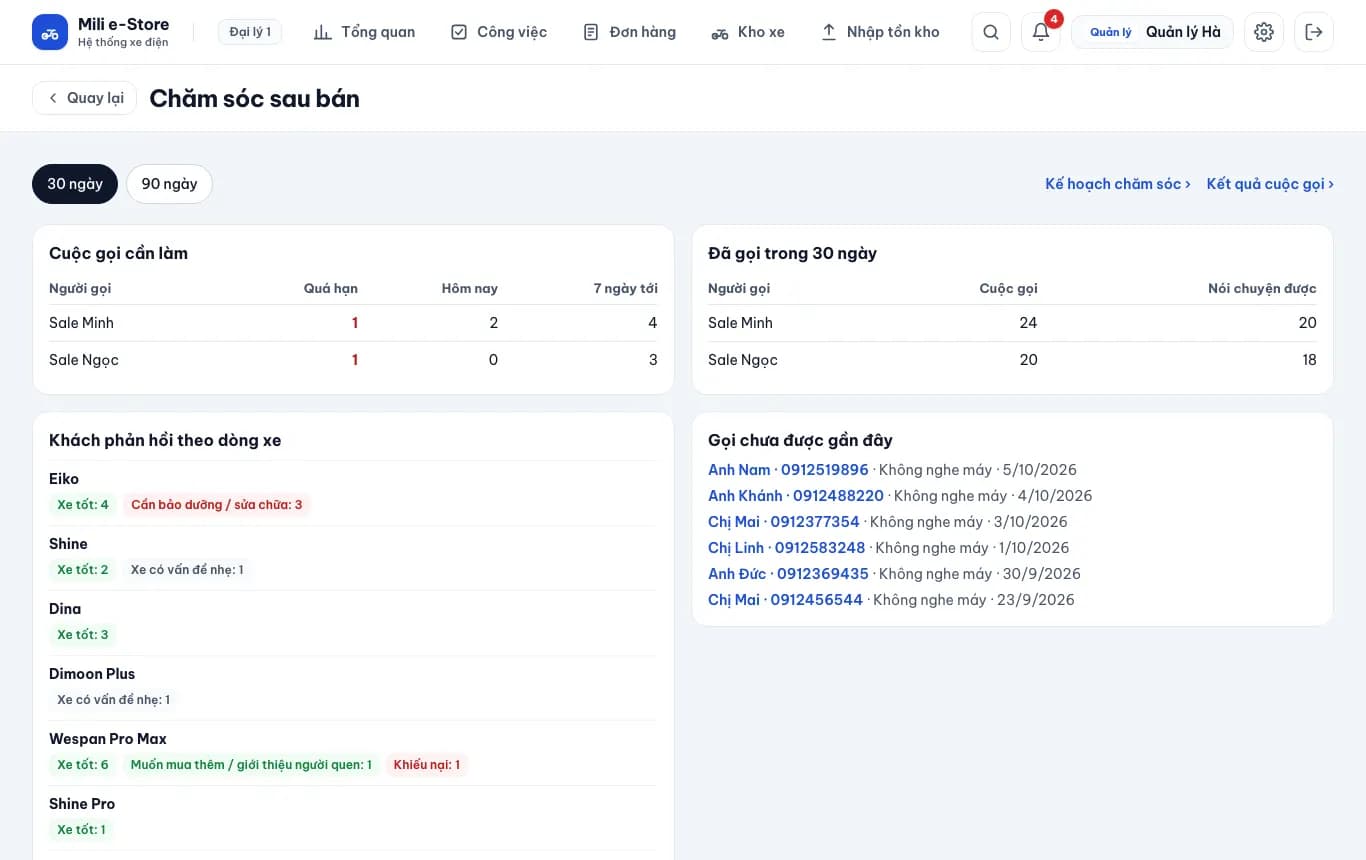
Task: Open search via the magnifier icon
Action: pos(991,32)
